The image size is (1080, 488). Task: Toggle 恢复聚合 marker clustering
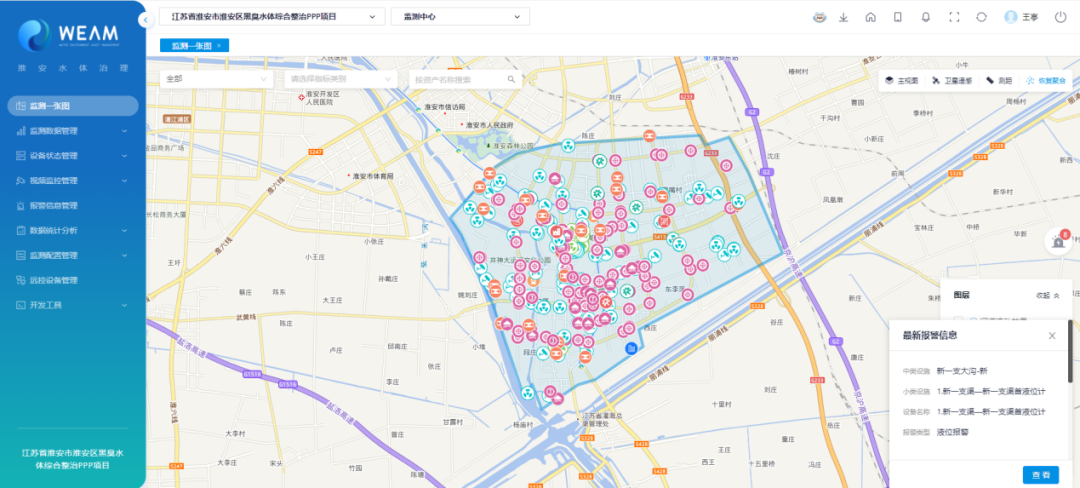[x=1045, y=80]
